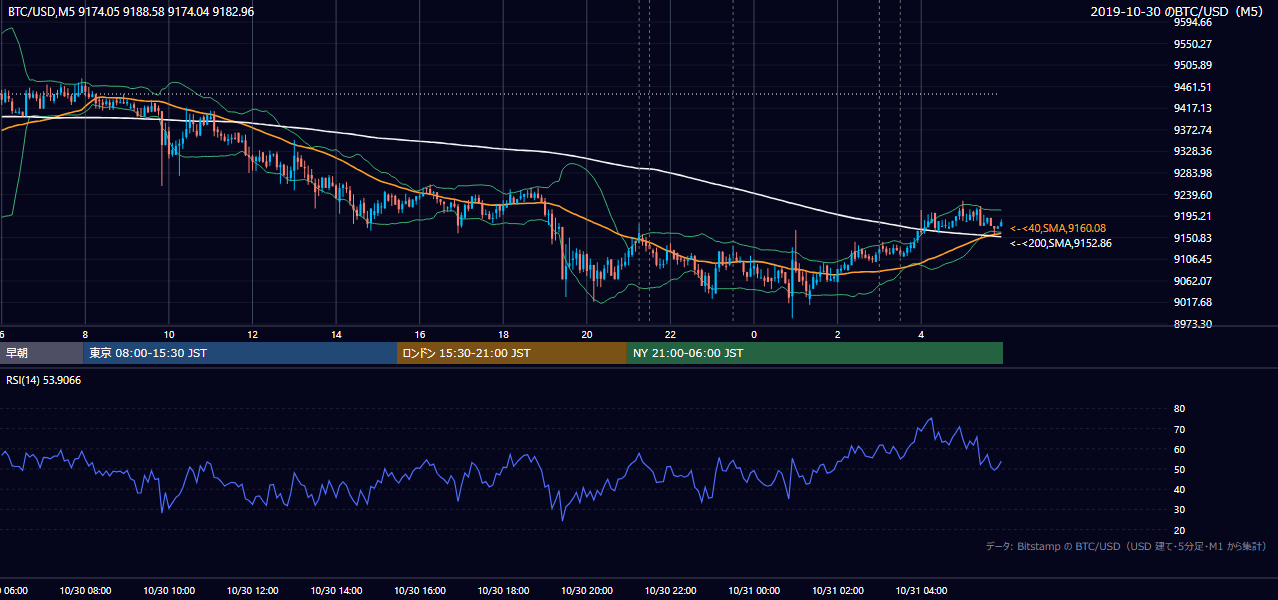Click the 10/30 16:00 date label
Viewport: 1278px width, 600px height.
click(x=420, y=591)
